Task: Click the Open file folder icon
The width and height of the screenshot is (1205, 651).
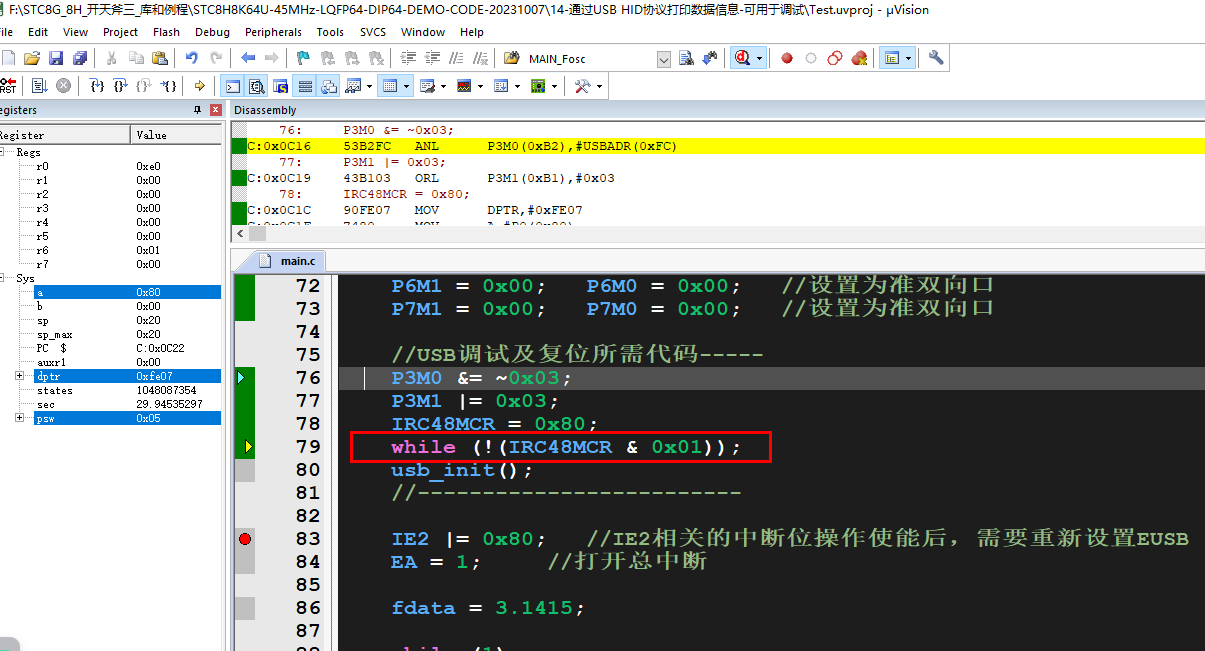Action: [32, 58]
